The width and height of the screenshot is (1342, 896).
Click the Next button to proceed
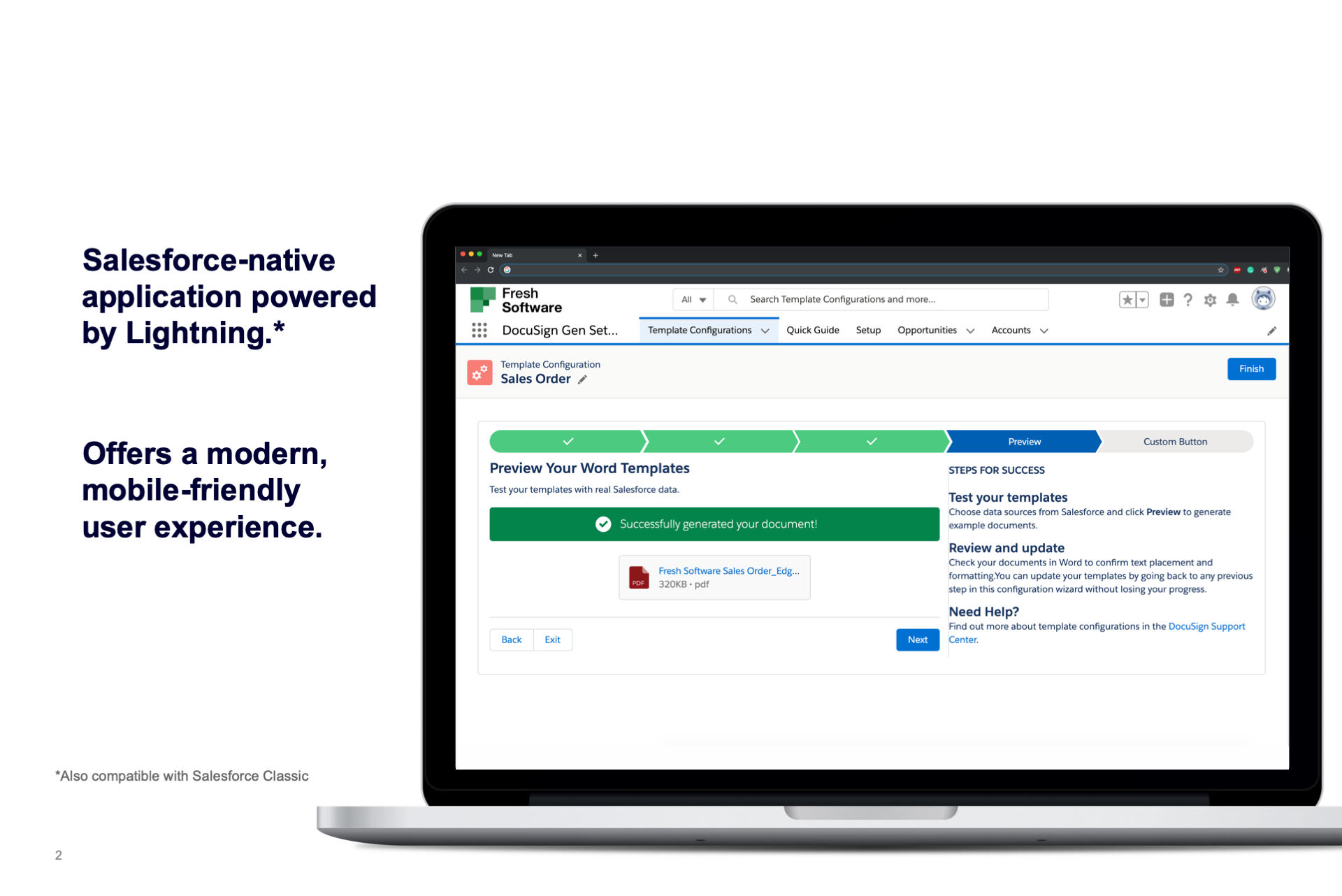pos(918,639)
